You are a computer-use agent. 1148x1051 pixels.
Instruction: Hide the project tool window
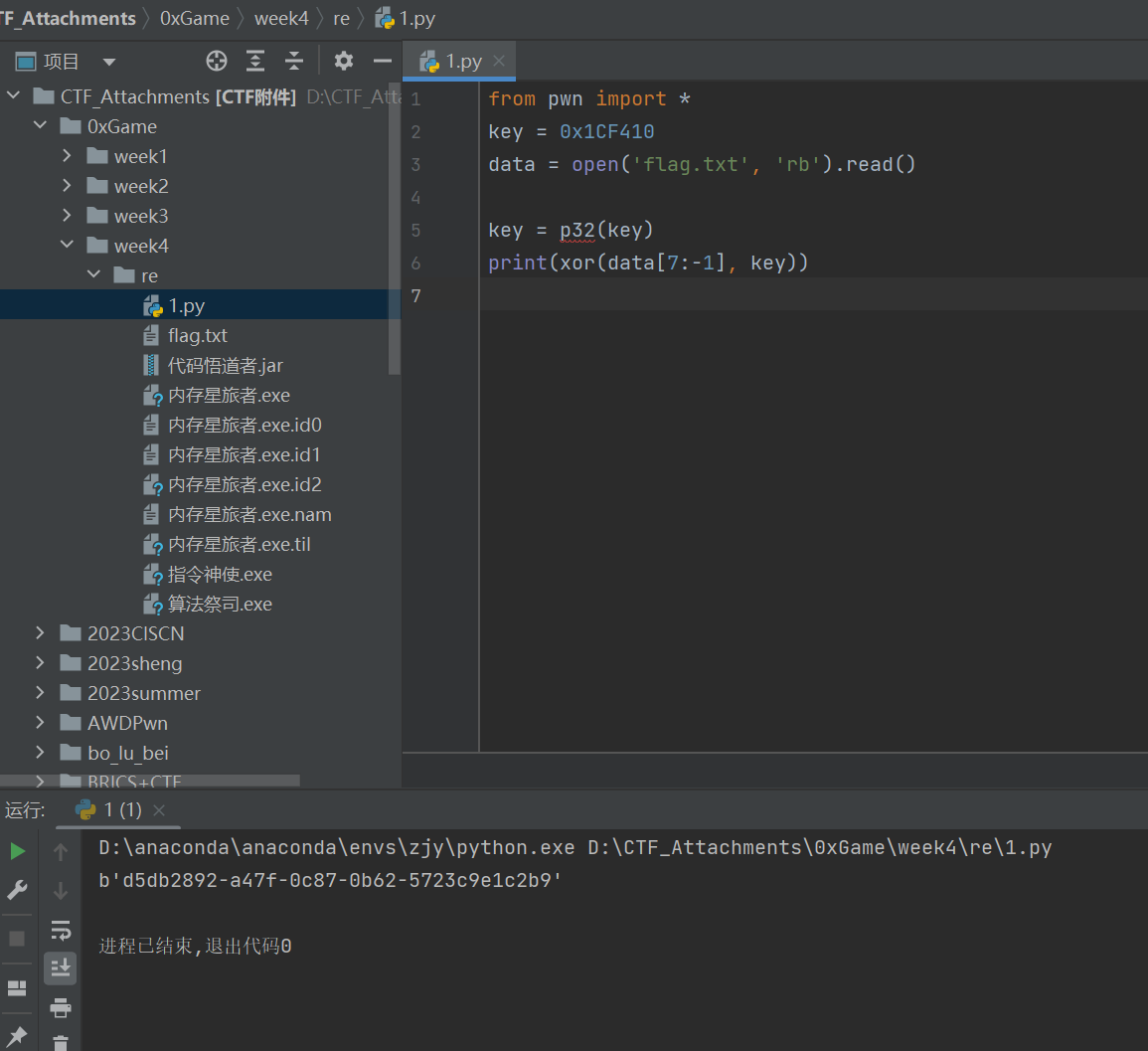coord(383,62)
